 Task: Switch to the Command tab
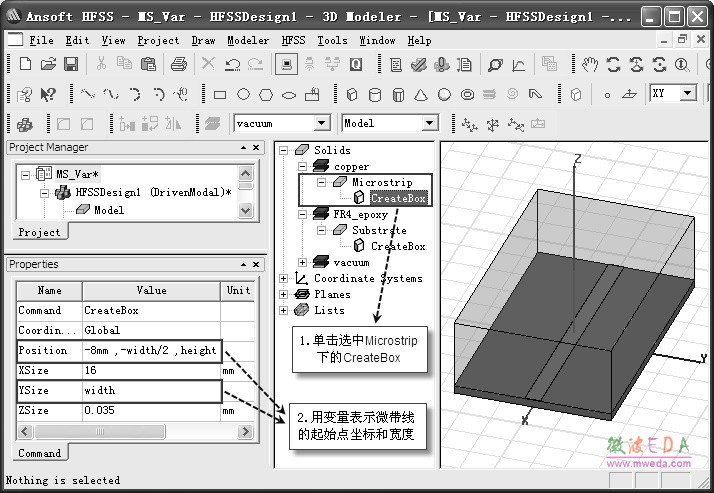point(40,453)
